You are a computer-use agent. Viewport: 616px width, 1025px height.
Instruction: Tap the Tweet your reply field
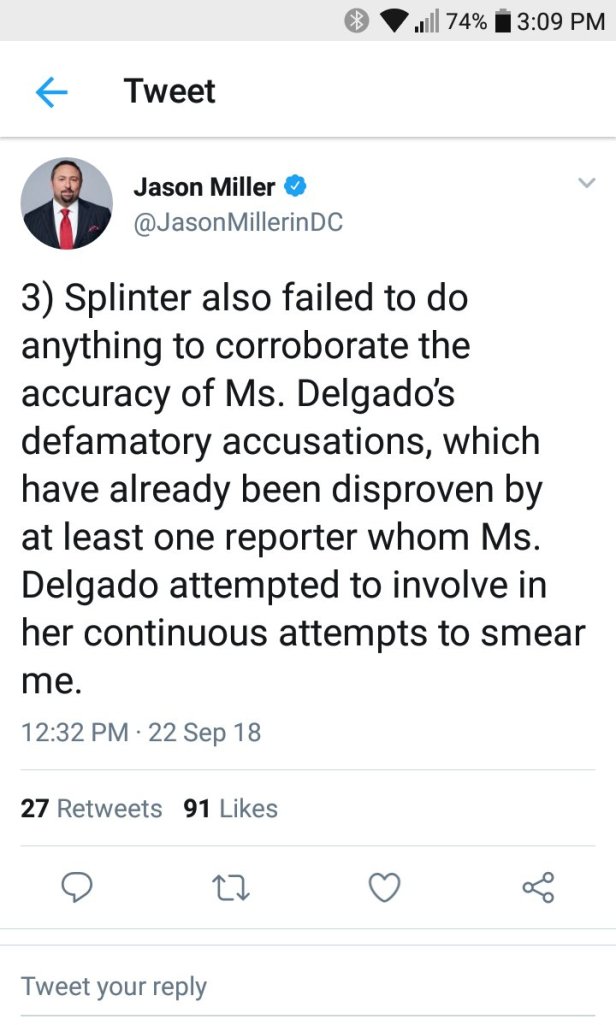coord(114,986)
